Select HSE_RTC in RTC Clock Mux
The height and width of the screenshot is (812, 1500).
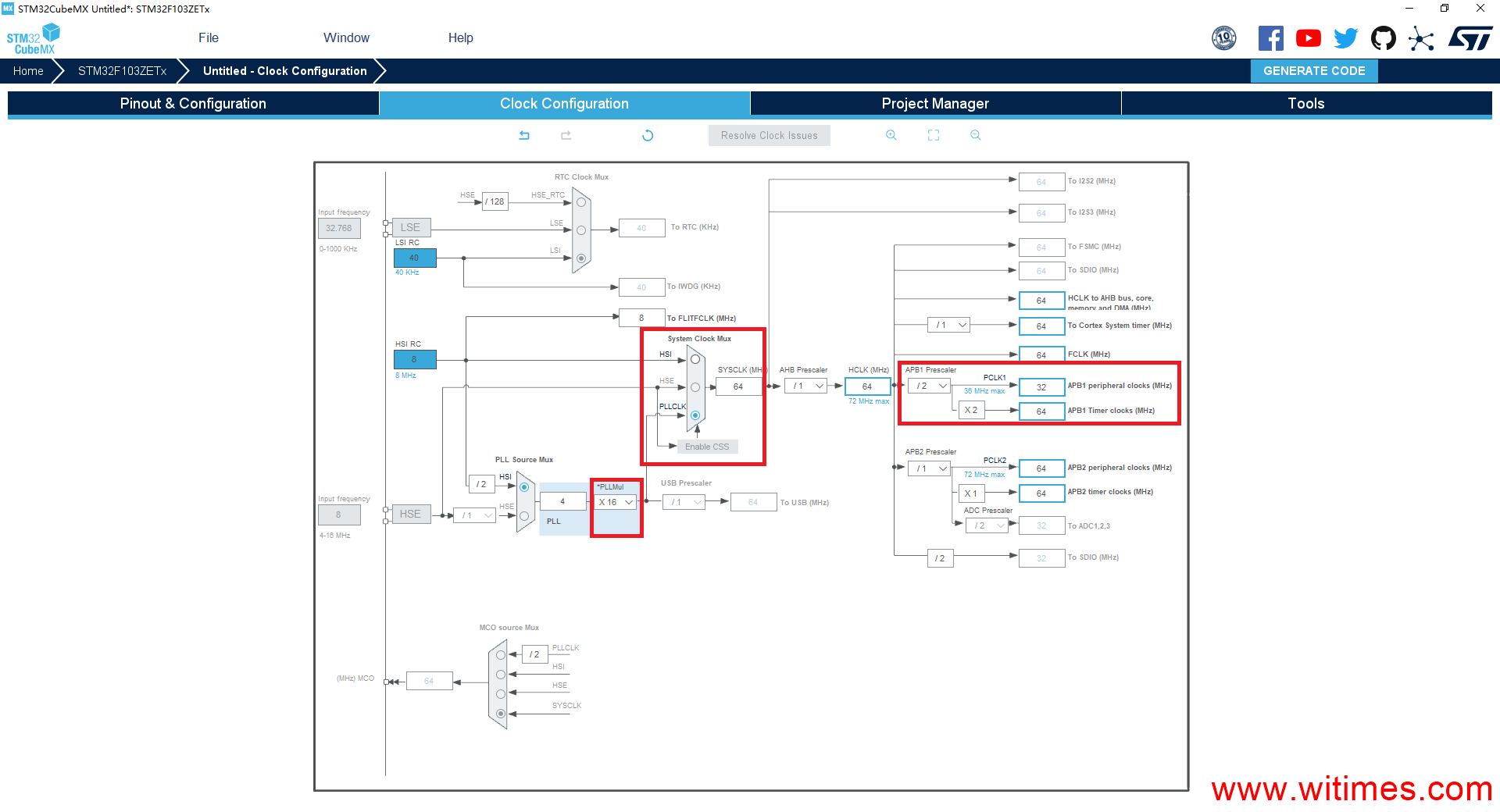pos(581,202)
